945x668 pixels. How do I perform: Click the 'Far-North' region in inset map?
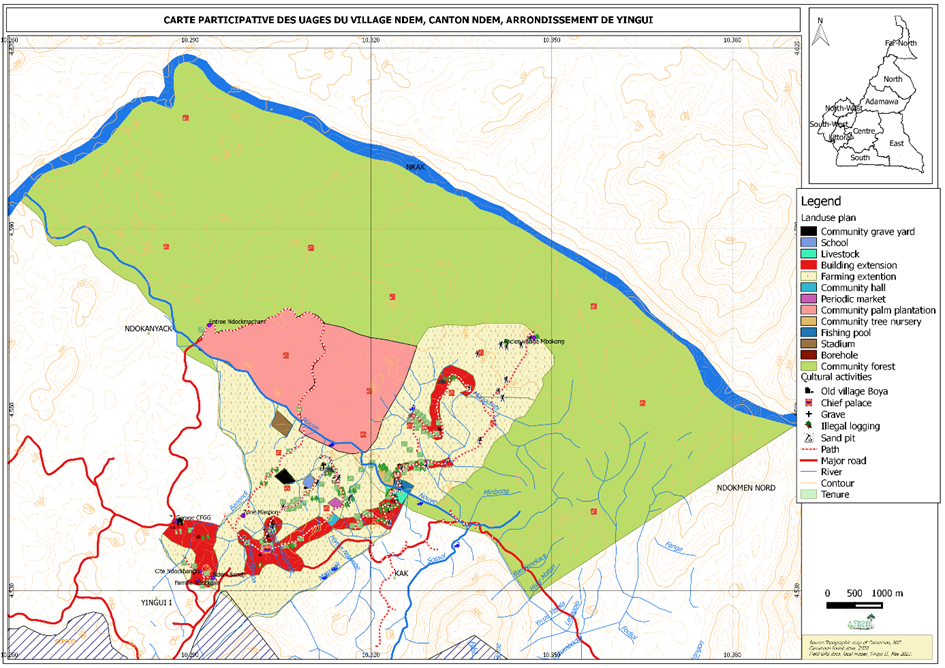point(901,43)
